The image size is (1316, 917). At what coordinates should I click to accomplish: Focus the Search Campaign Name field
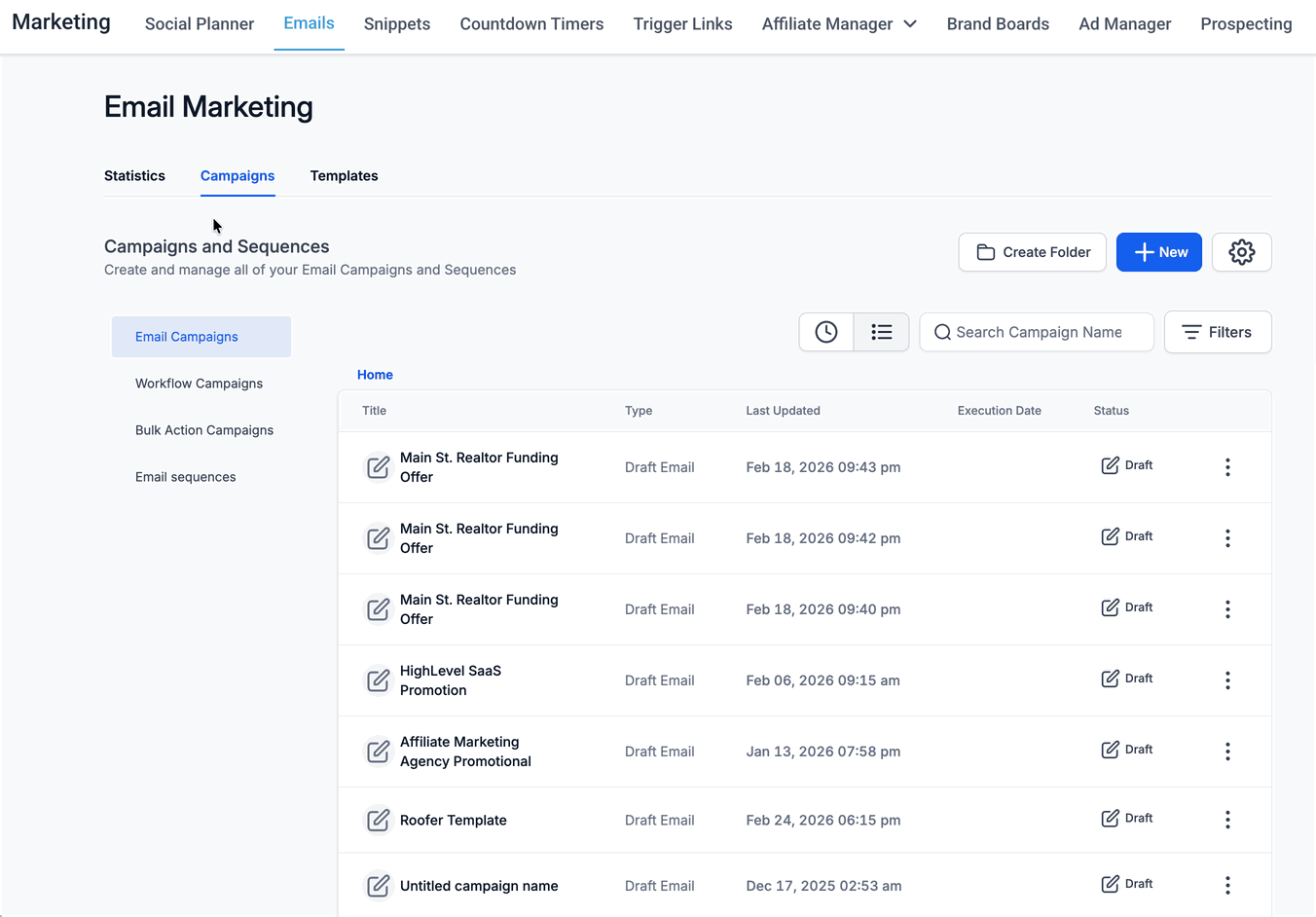tap(1037, 332)
